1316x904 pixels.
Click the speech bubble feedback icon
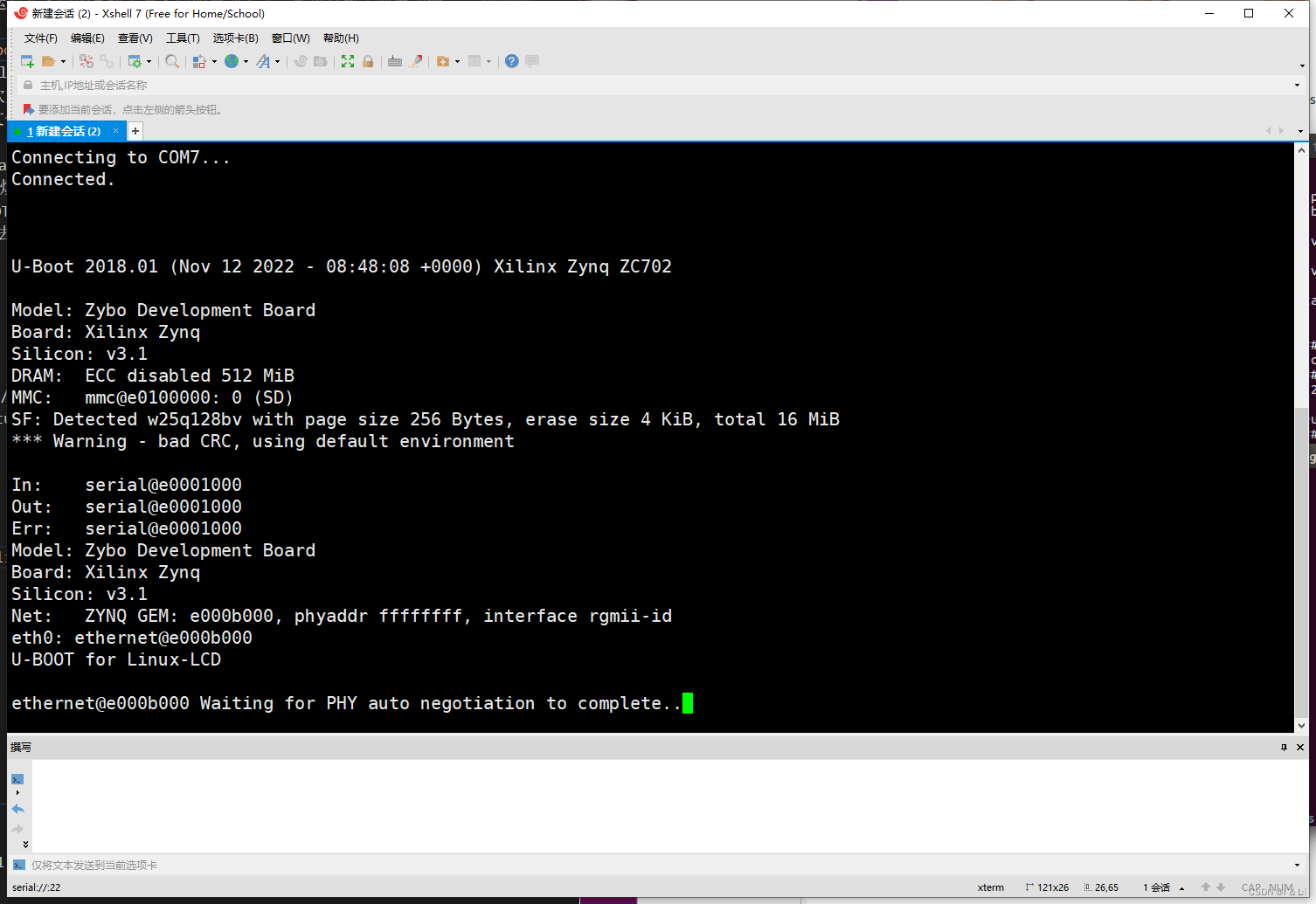532,61
